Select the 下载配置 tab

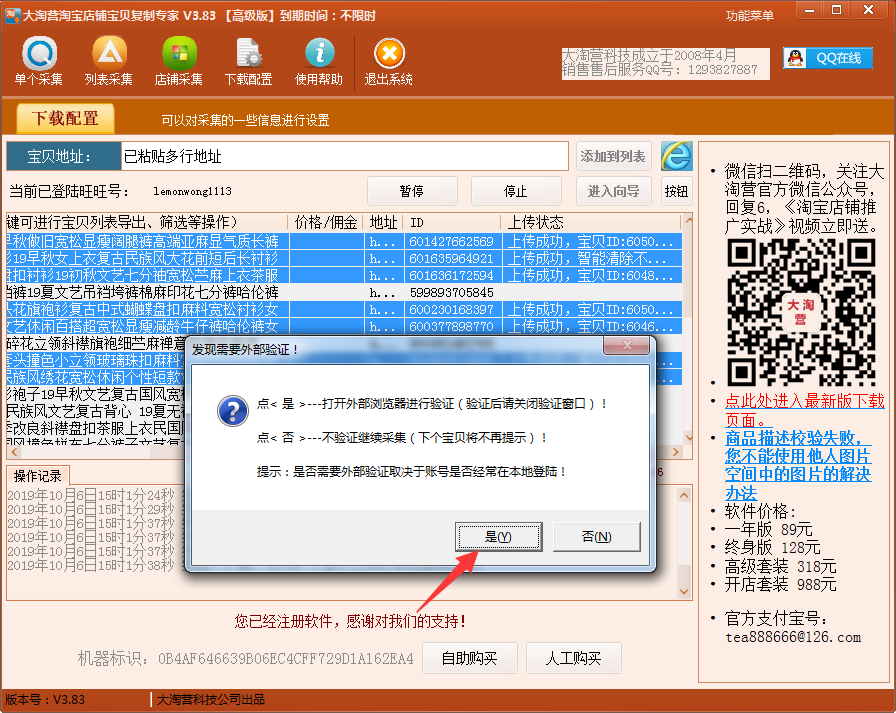tap(65, 118)
